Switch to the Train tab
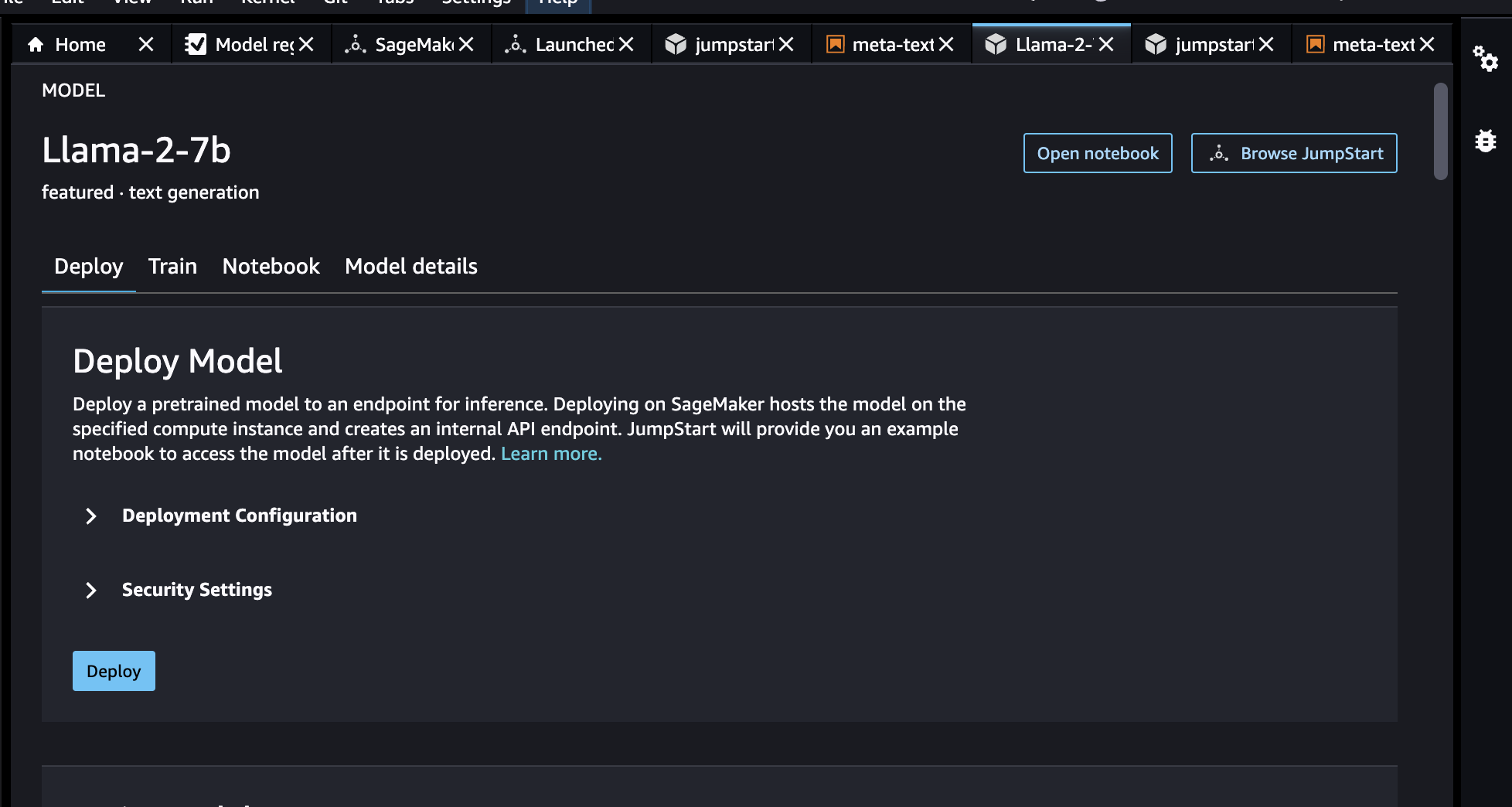Screen dimensions: 1512x807 coord(172,267)
